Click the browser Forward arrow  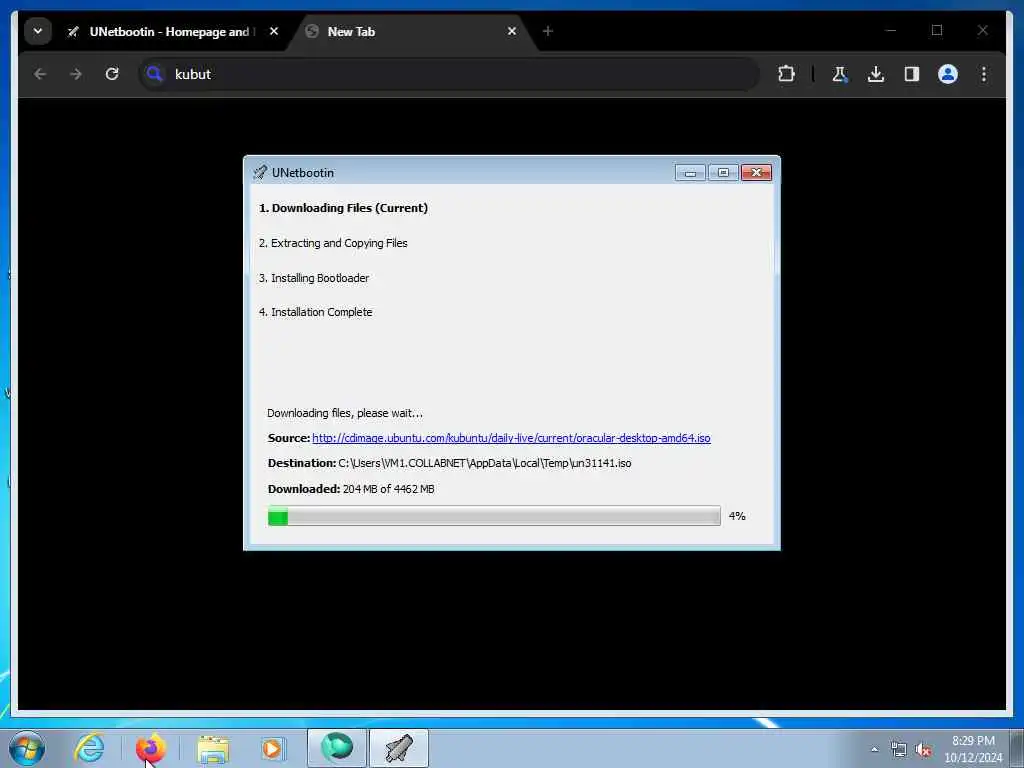tap(76, 74)
